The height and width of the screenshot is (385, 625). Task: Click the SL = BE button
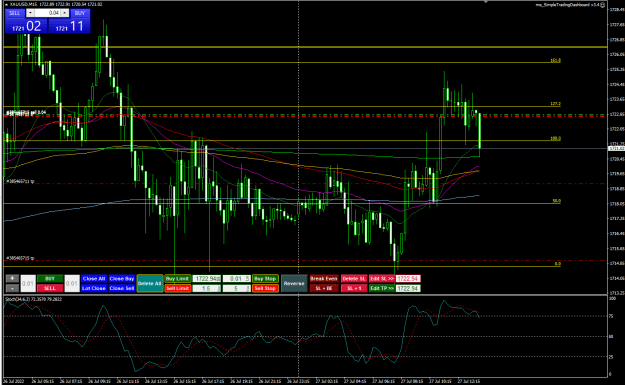(324, 288)
